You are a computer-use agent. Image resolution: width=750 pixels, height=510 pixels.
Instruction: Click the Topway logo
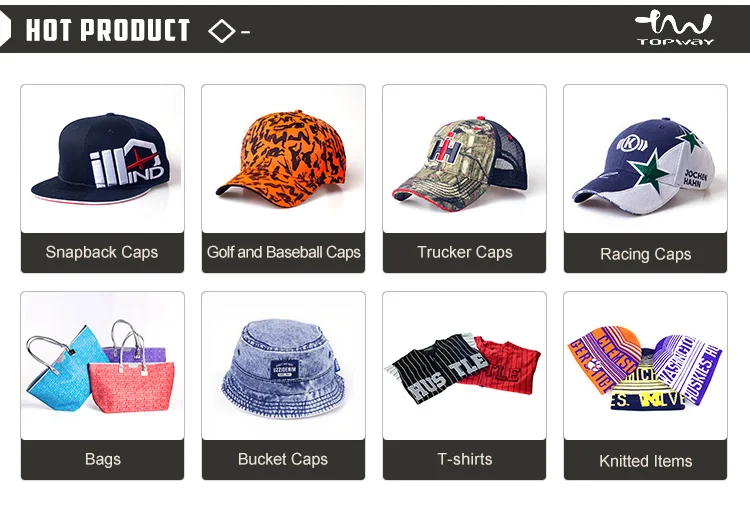click(674, 29)
